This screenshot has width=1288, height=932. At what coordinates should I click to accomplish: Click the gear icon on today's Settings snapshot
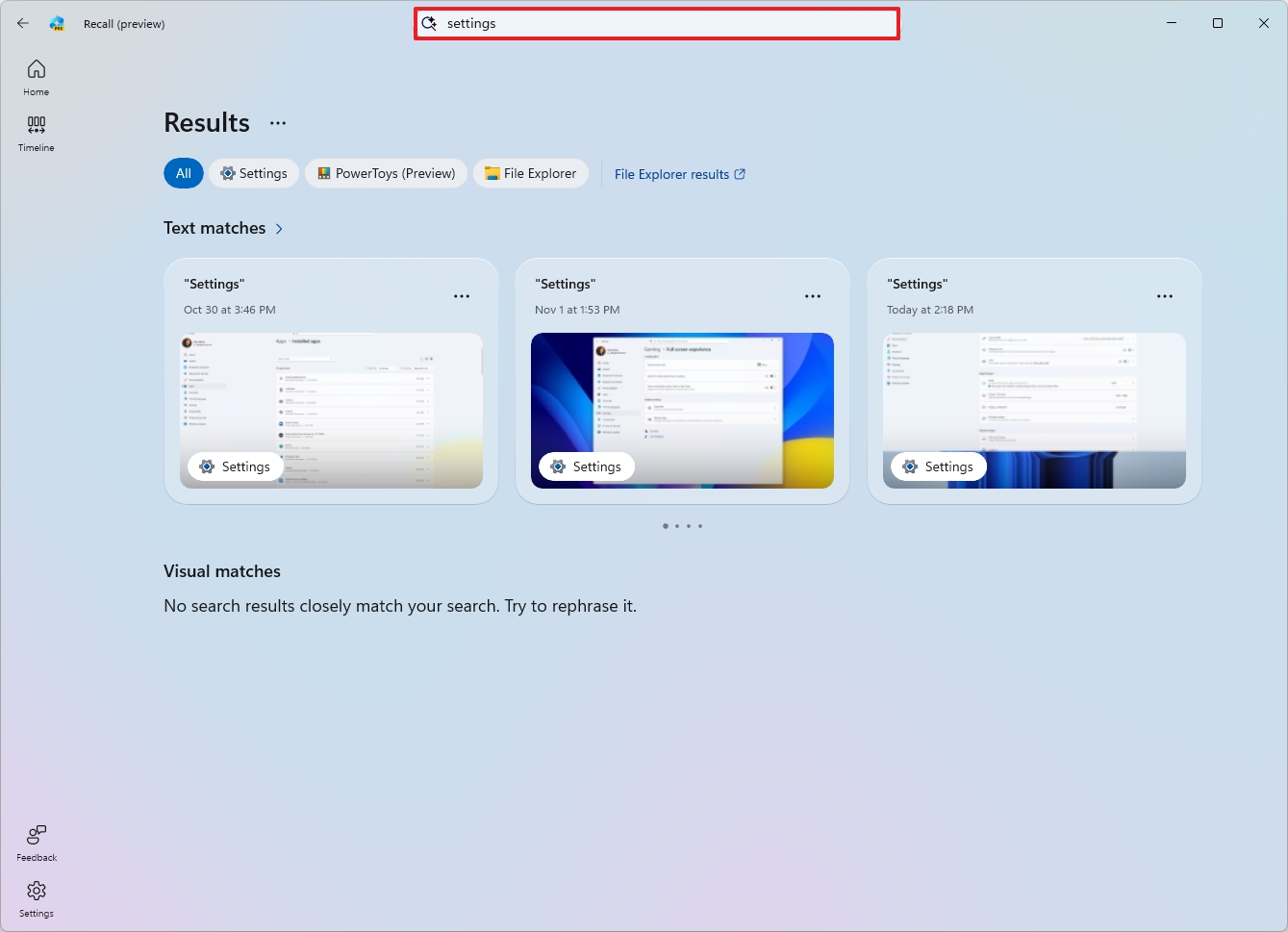coord(908,466)
